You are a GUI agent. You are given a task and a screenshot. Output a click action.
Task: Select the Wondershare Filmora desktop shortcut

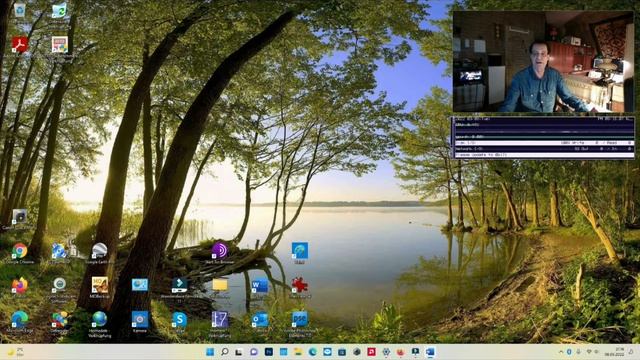tap(180, 285)
